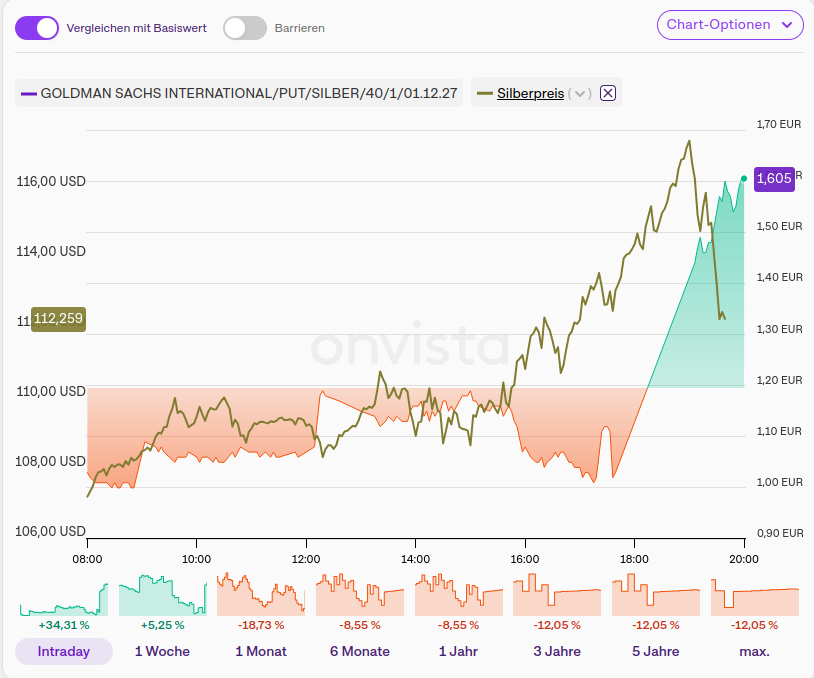
Task: Open the Silberpreis dropdown chevron
Action: (x=580, y=93)
